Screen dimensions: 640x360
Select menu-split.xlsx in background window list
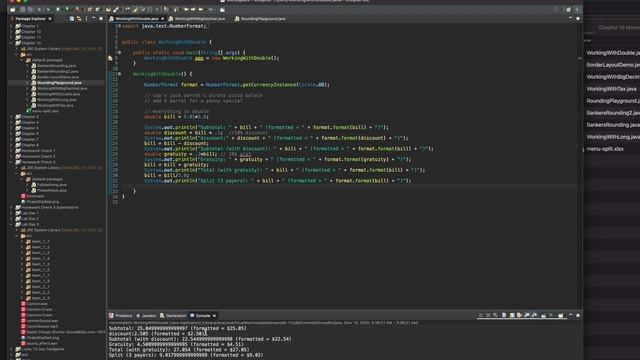(605, 149)
